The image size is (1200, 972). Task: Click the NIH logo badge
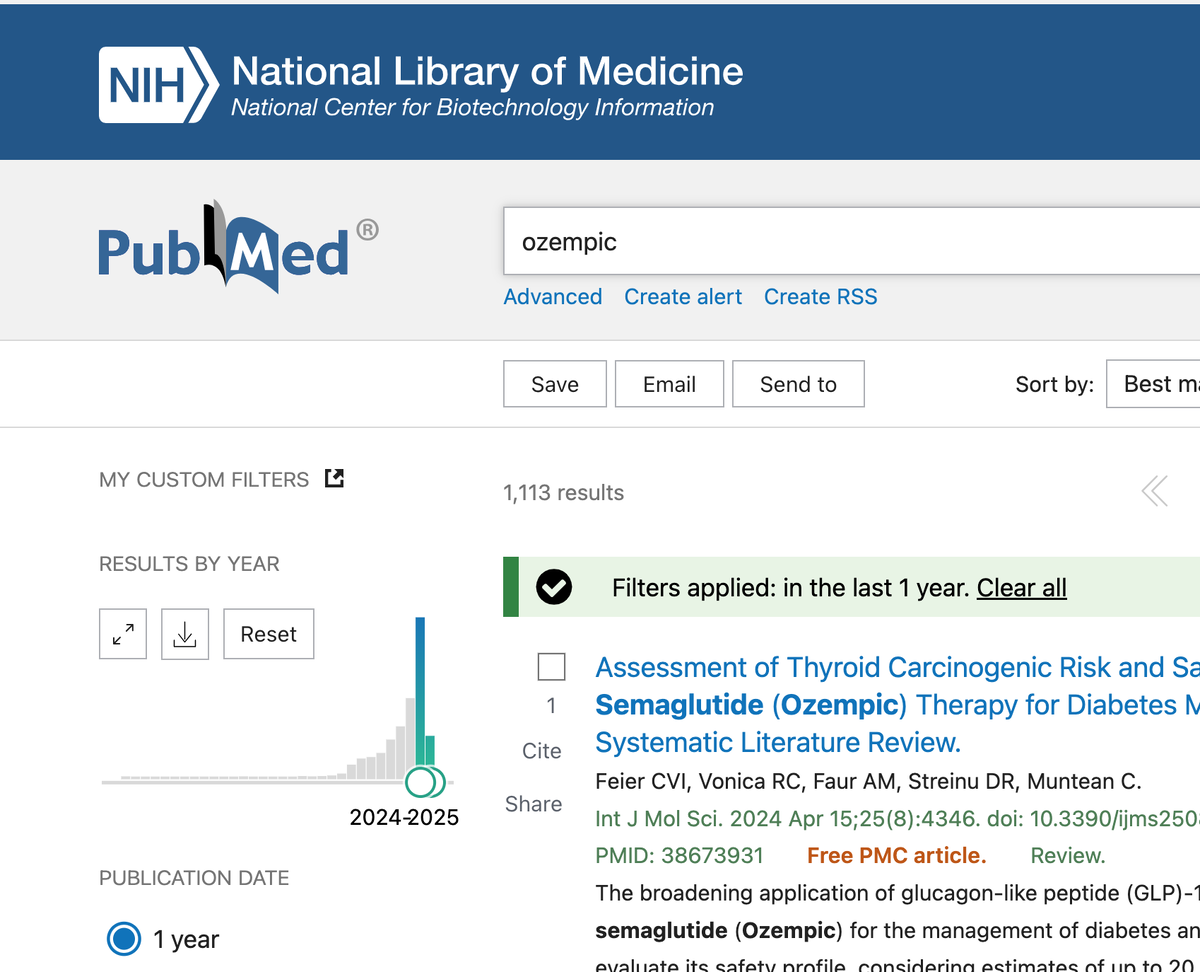pos(158,85)
